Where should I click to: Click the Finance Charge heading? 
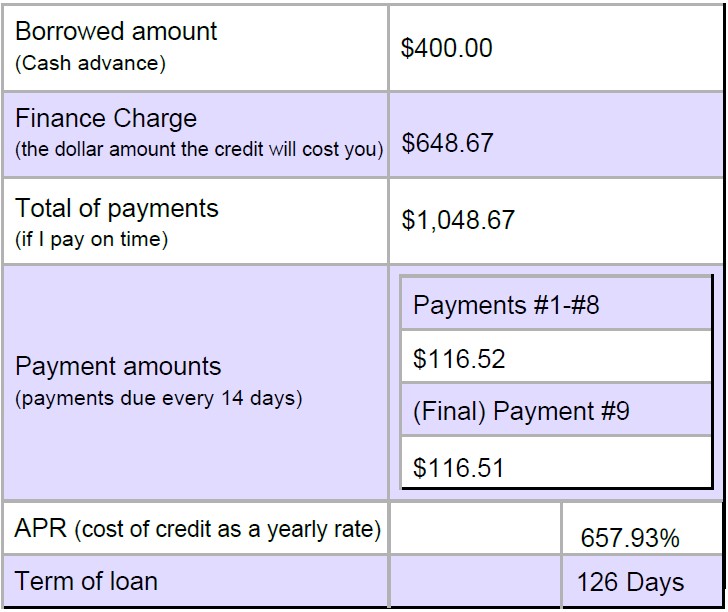point(106,118)
